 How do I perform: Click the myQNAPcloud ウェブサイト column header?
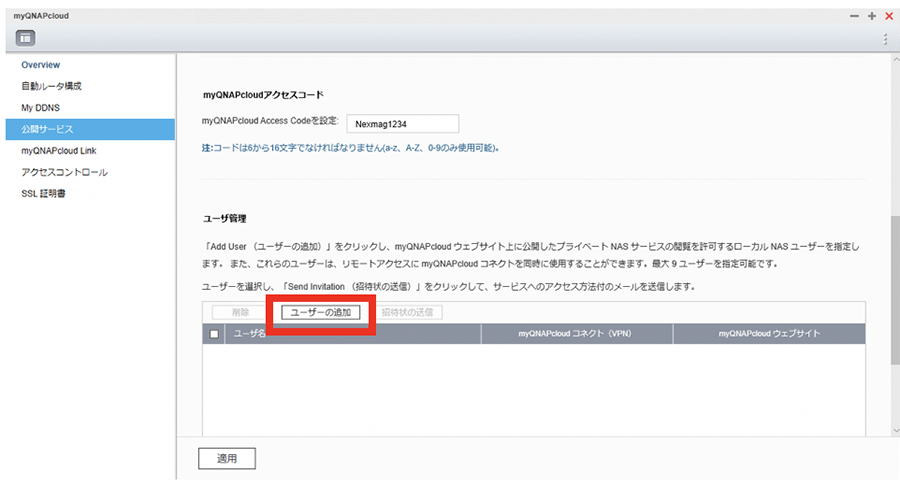(x=769, y=333)
